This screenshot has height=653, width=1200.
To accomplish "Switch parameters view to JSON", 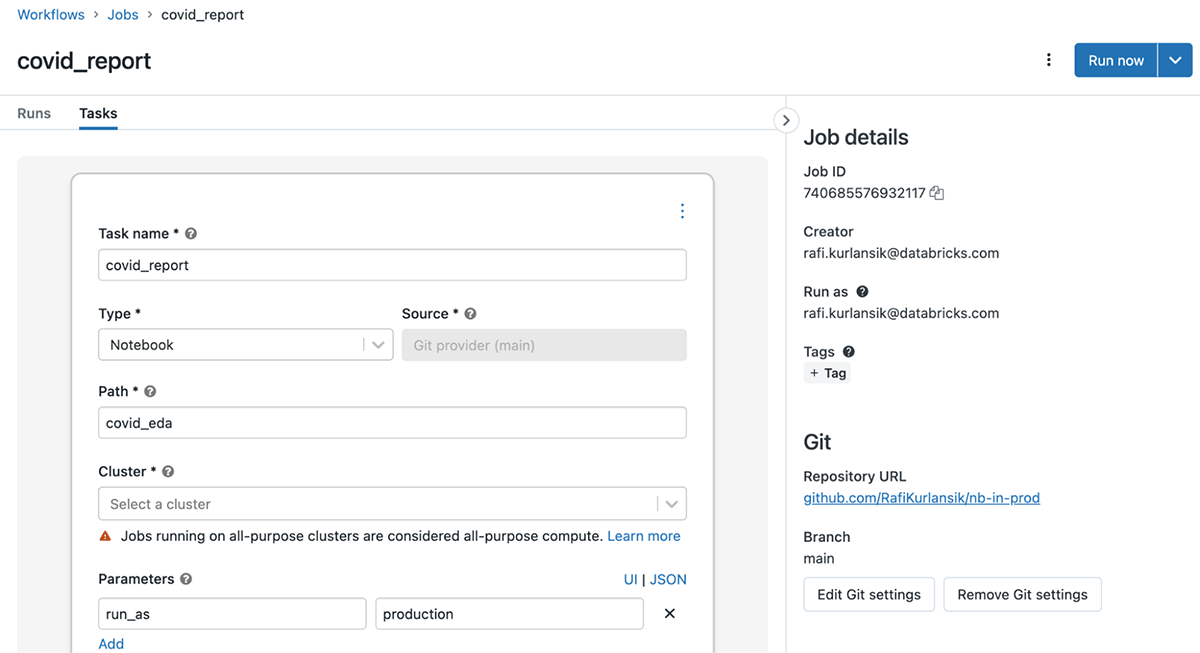I will 668,579.
